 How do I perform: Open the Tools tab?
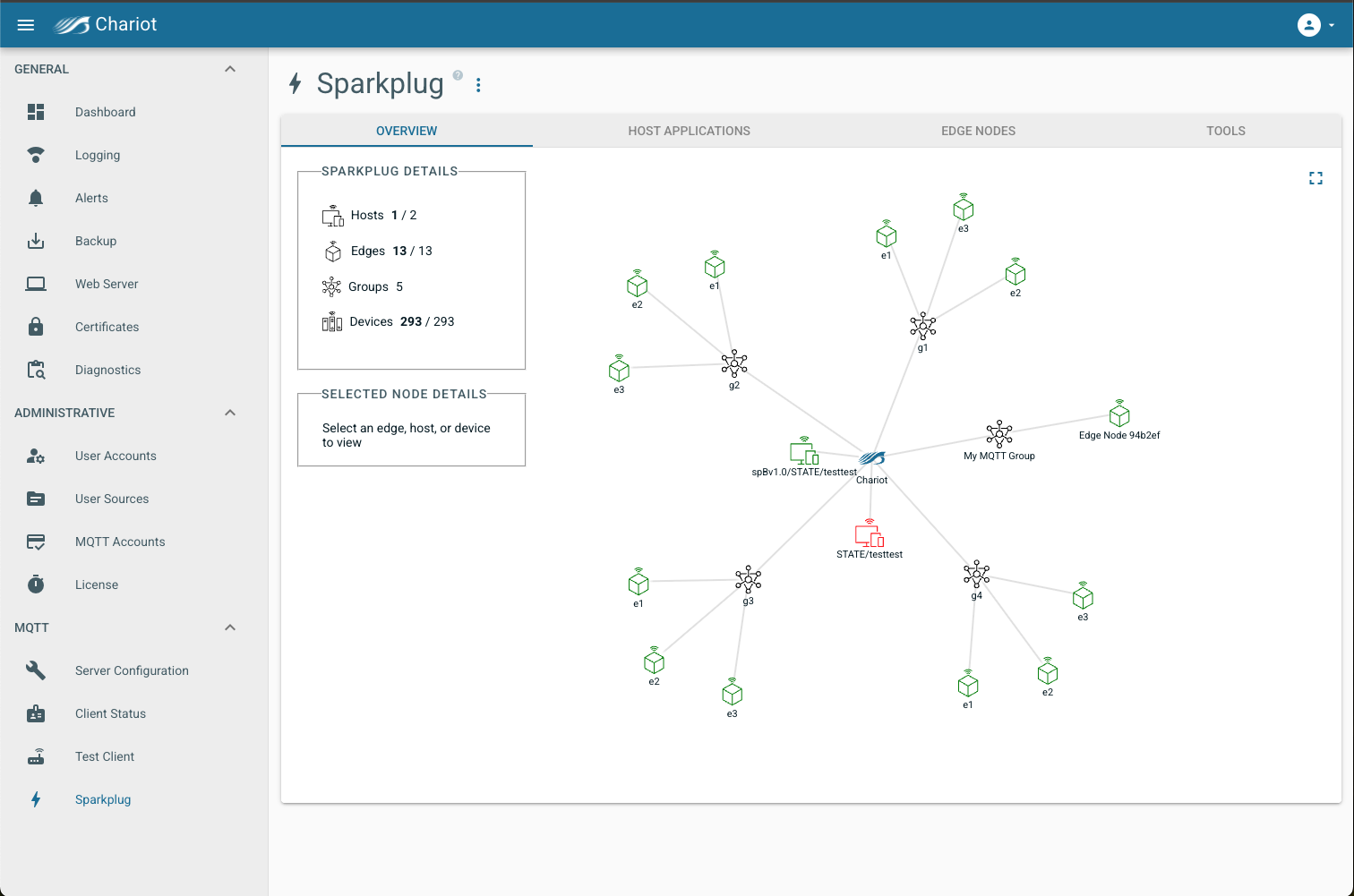[x=1226, y=131]
